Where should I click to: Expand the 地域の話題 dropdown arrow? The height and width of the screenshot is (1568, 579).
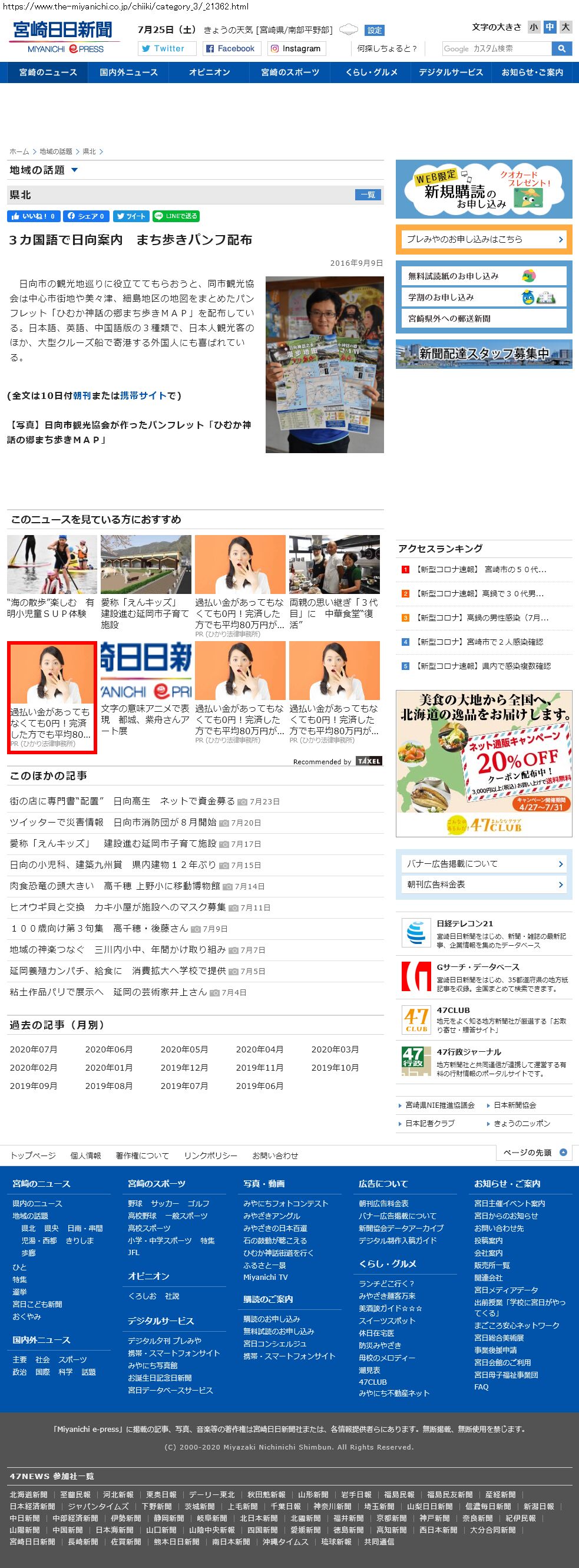pos(75,170)
